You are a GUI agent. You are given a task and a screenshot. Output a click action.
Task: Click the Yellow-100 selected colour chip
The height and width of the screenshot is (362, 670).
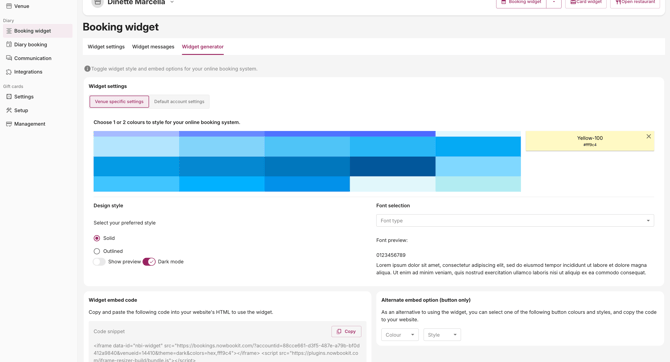pyautogui.click(x=590, y=141)
